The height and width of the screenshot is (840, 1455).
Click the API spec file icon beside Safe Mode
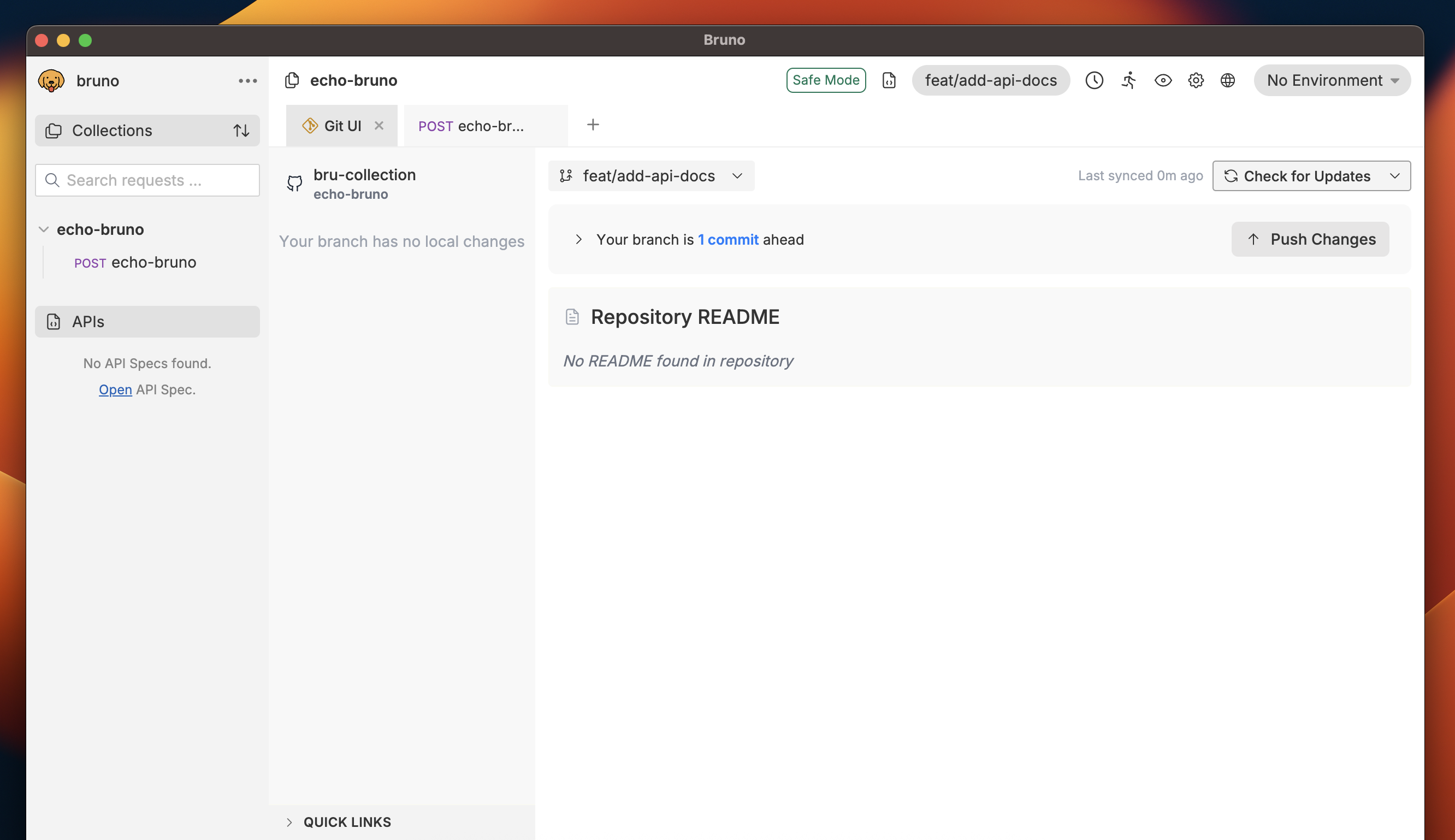[889, 80]
